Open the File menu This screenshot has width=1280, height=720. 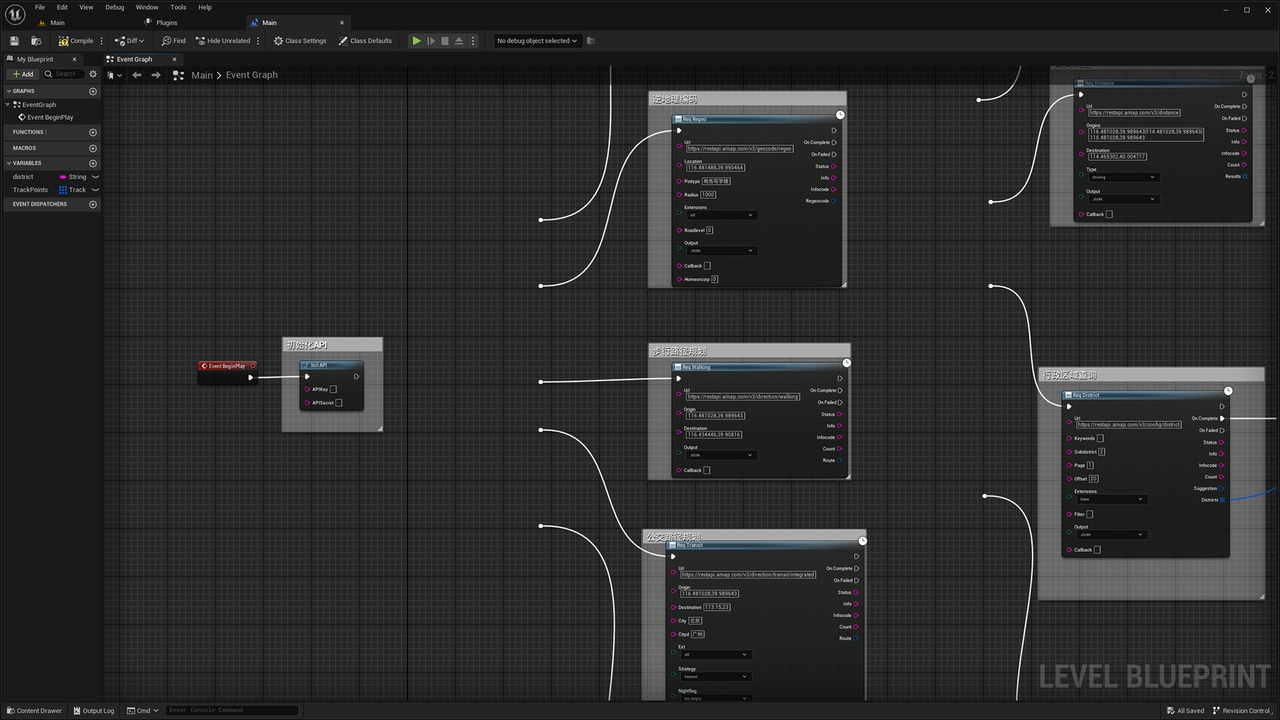[40, 7]
